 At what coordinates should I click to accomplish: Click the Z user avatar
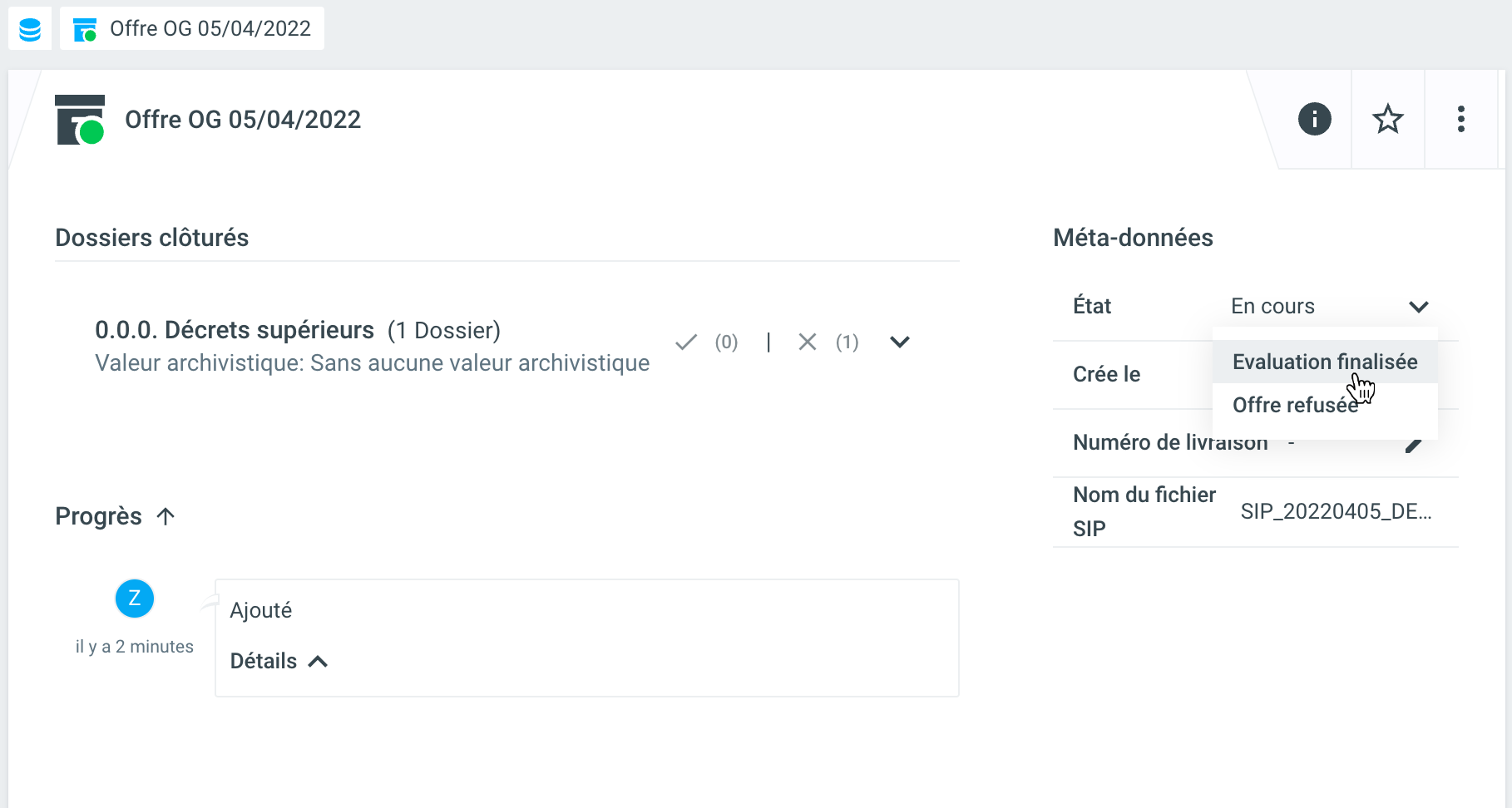[135, 599]
